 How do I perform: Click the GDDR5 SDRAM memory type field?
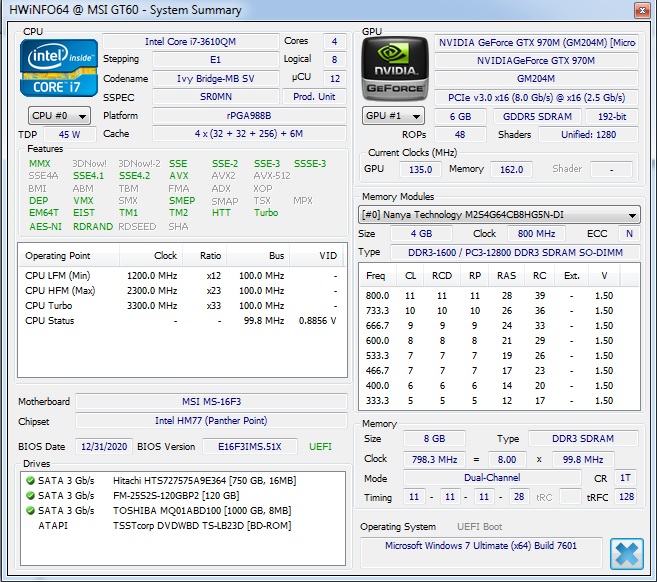click(x=537, y=116)
